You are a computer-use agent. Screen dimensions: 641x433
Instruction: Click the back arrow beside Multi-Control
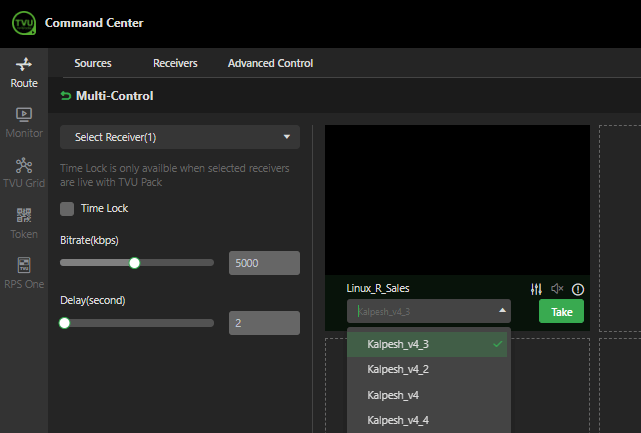tap(66, 96)
